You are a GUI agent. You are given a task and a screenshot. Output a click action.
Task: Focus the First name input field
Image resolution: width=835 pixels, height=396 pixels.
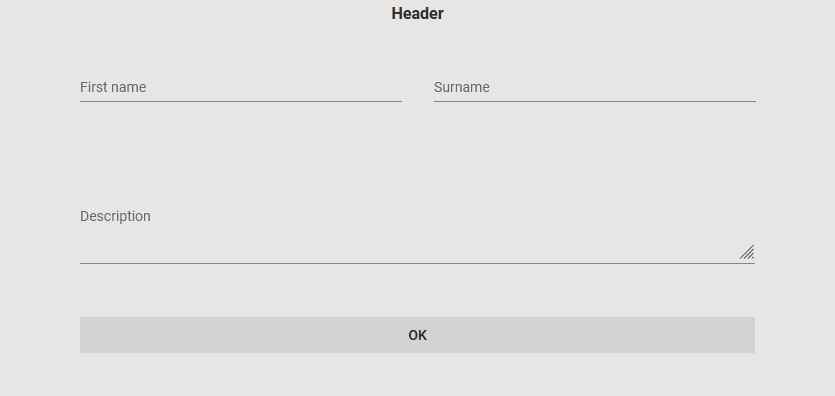coord(241,87)
